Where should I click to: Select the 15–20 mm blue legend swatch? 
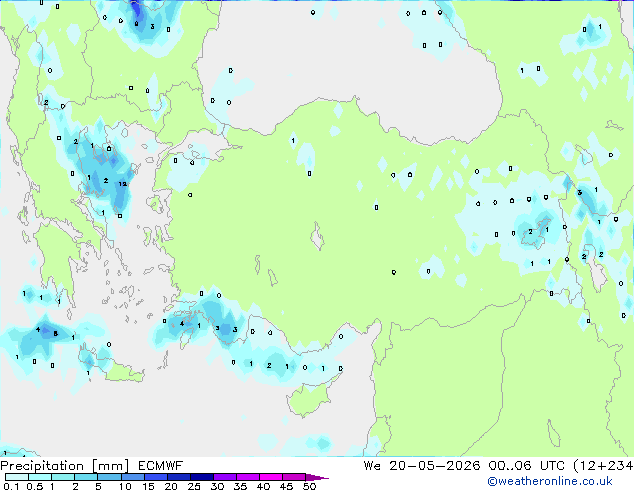click(156, 477)
